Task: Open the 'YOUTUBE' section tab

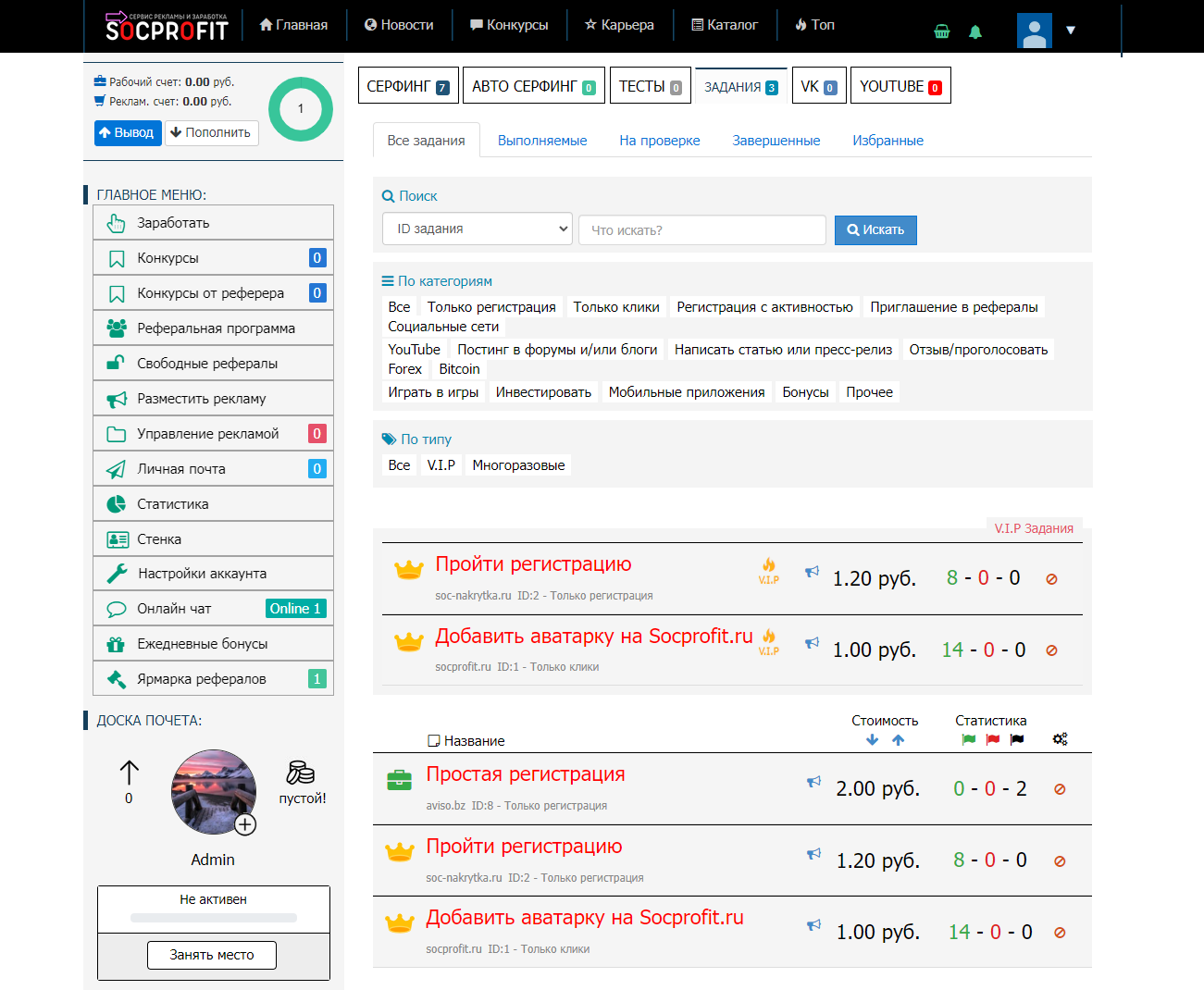Action: coord(900,86)
